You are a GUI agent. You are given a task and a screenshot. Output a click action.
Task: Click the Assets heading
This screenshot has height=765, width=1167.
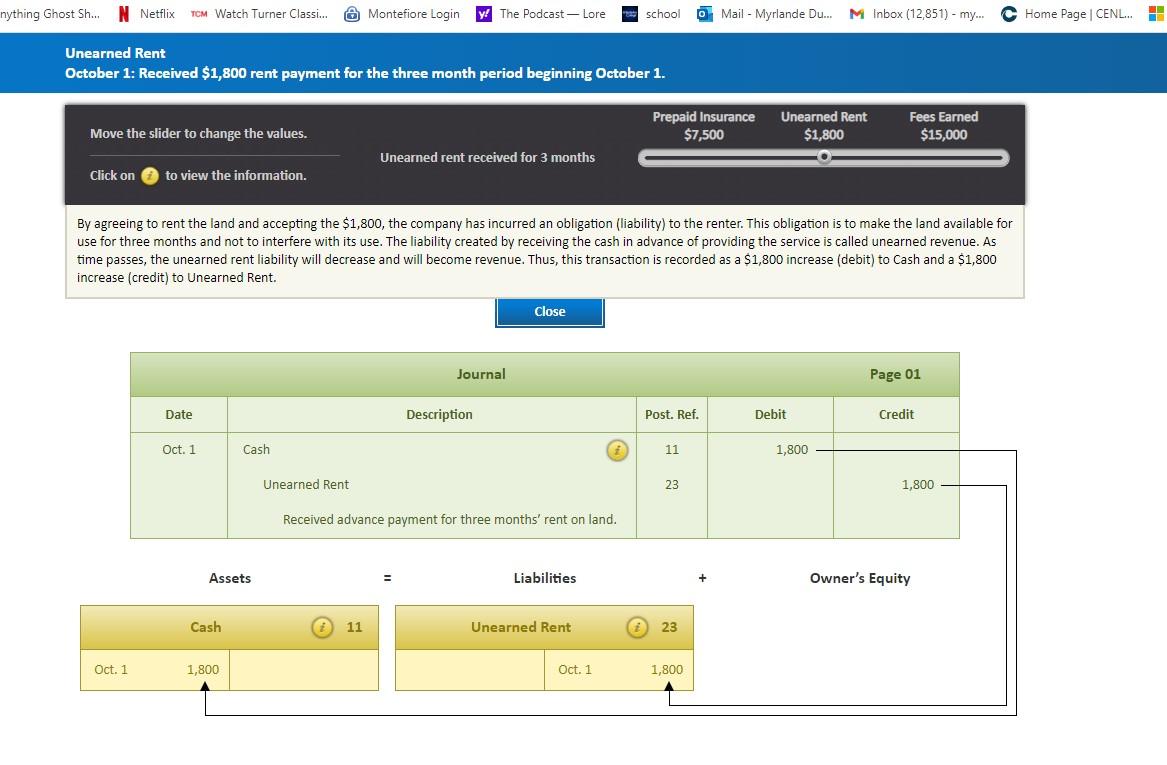(230, 578)
